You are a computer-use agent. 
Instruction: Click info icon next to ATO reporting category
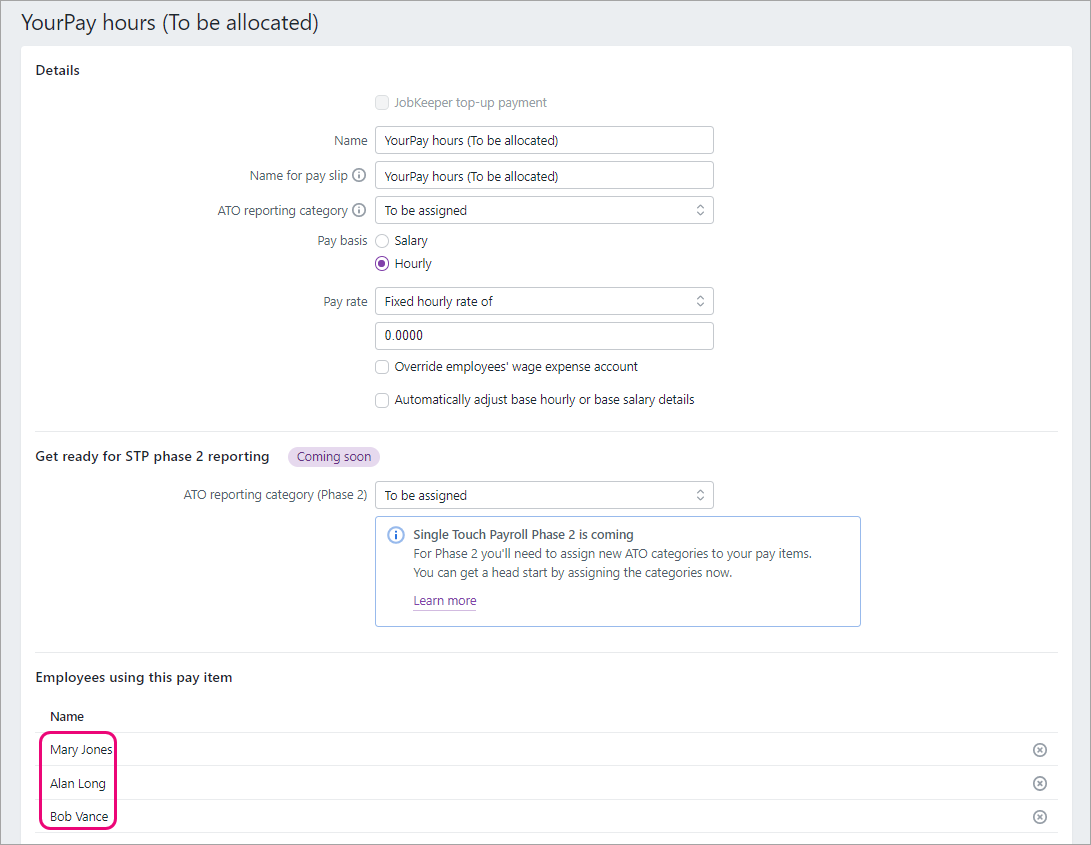click(x=359, y=211)
